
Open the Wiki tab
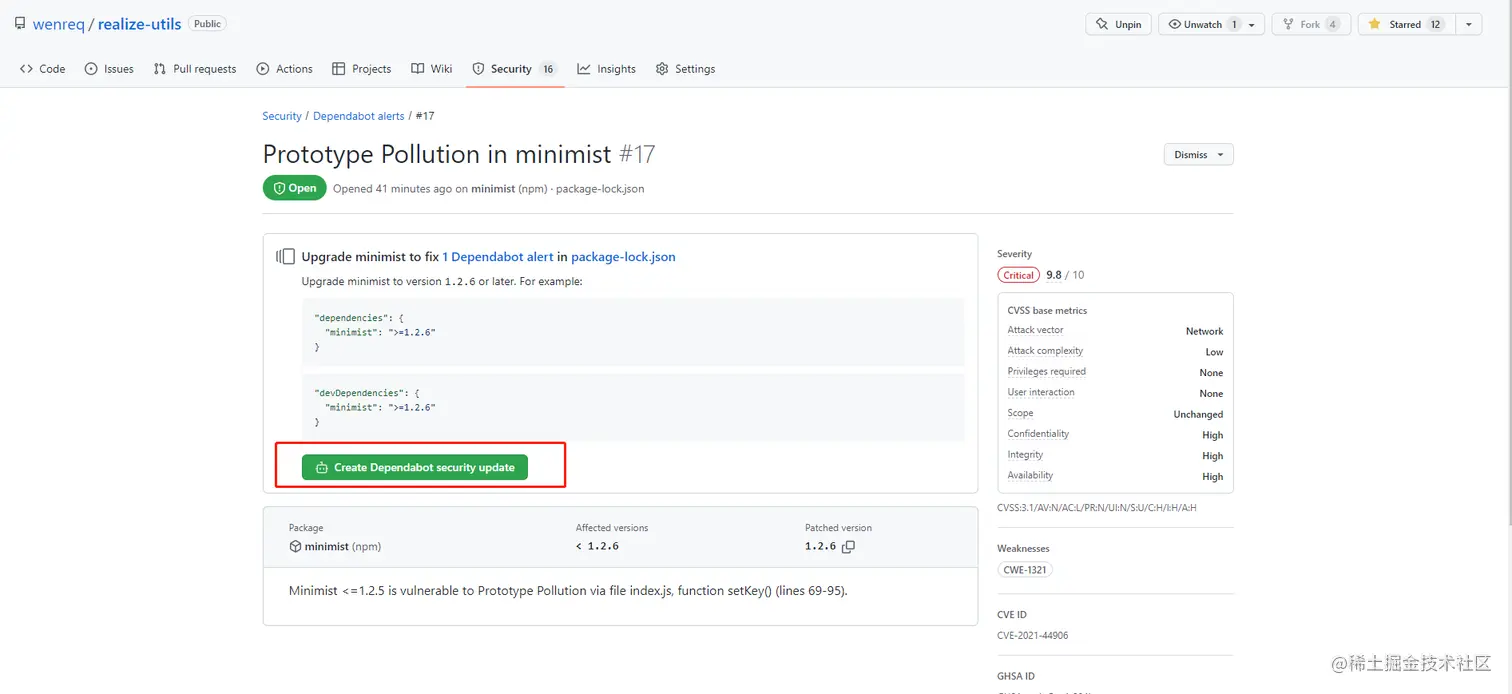click(x=431, y=69)
